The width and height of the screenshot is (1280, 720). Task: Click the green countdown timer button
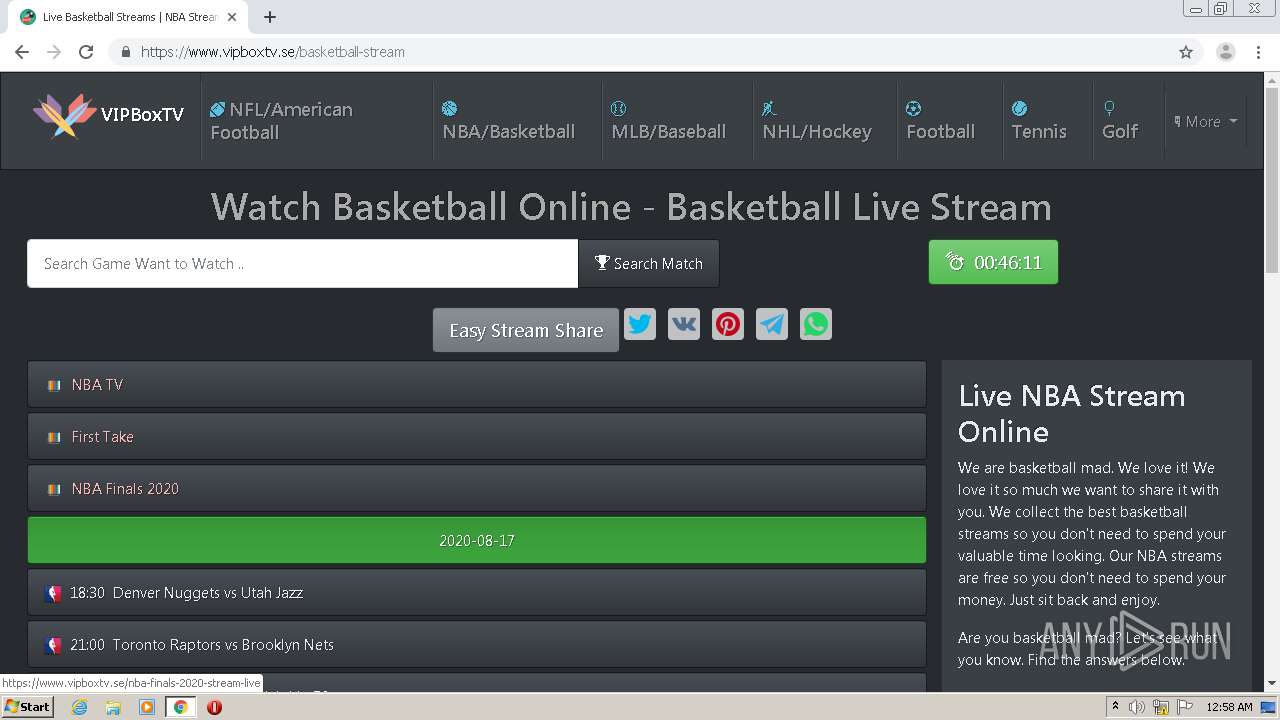(x=993, y=262)
